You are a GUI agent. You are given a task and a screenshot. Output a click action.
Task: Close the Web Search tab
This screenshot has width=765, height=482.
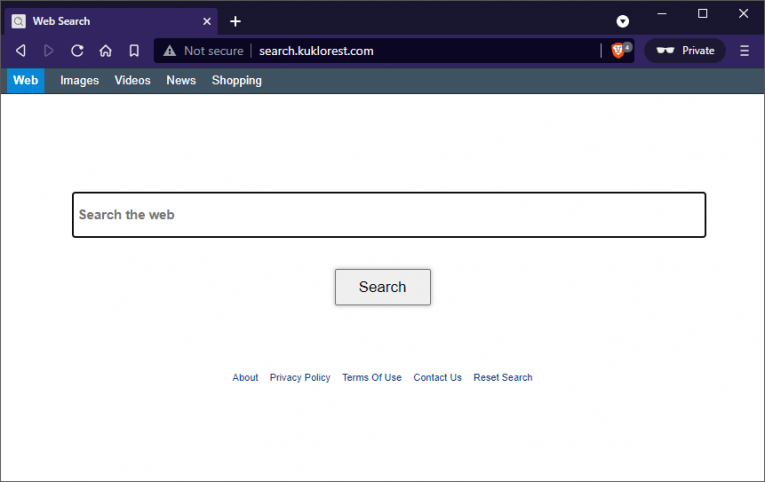coord(207,21)
